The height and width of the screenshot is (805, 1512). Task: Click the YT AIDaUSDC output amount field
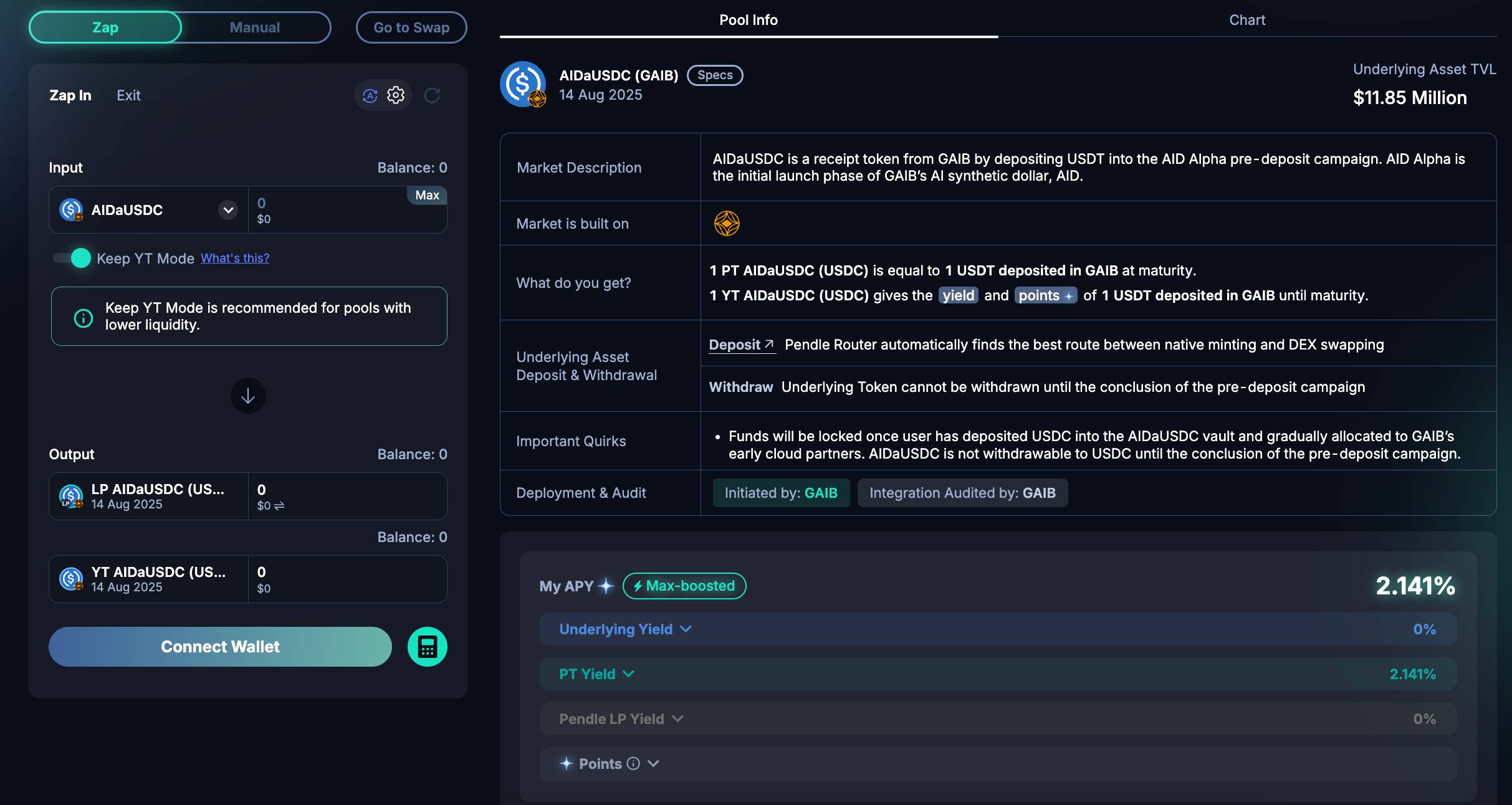pyautogui.click(x=347, y=579)
